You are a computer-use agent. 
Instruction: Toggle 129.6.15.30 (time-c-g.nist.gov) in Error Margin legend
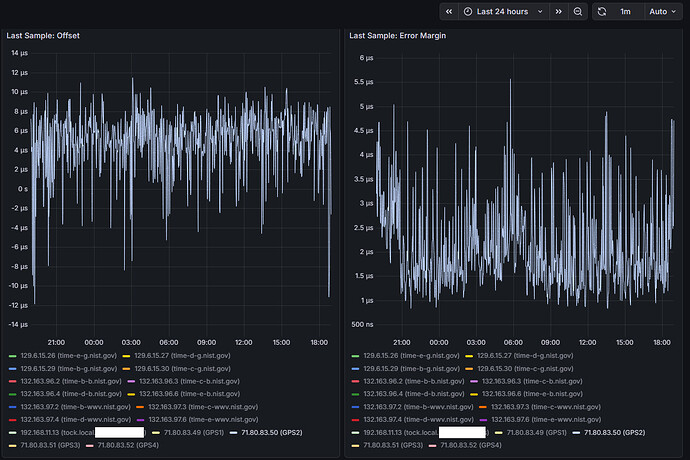(519, 368)
